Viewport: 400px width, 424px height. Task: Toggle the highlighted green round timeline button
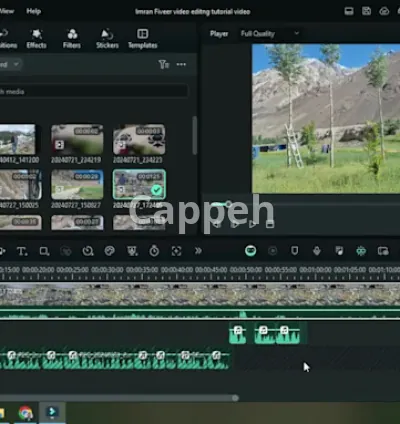click(251, 250)
